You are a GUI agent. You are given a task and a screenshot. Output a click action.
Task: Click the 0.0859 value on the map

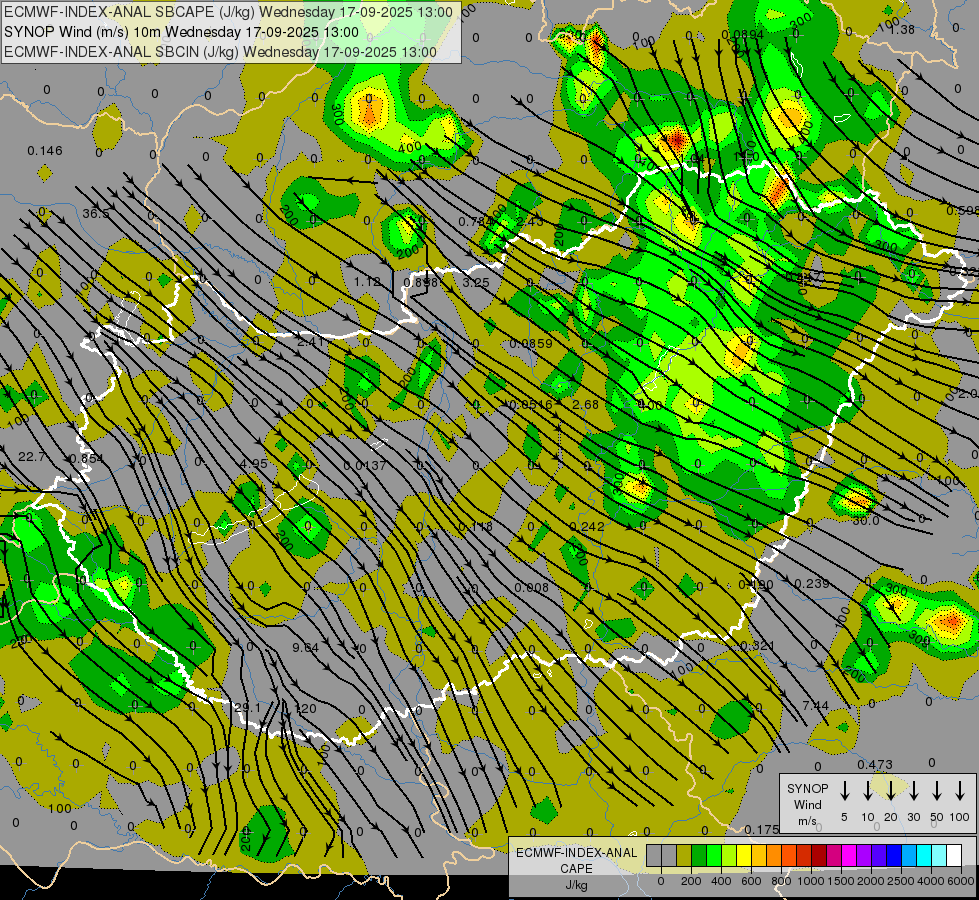(531, 343)
